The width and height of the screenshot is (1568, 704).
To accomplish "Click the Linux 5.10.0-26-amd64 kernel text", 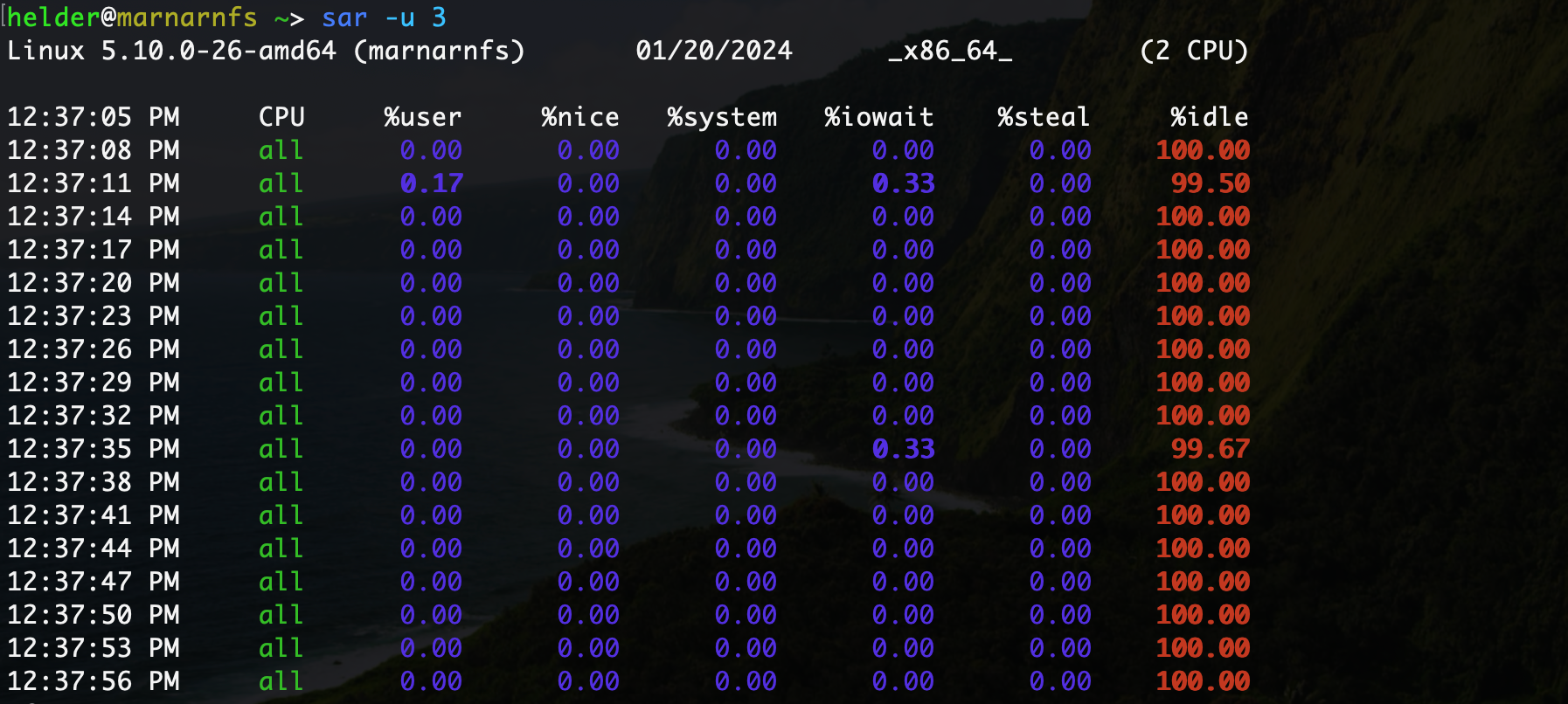I will [171, 51].
